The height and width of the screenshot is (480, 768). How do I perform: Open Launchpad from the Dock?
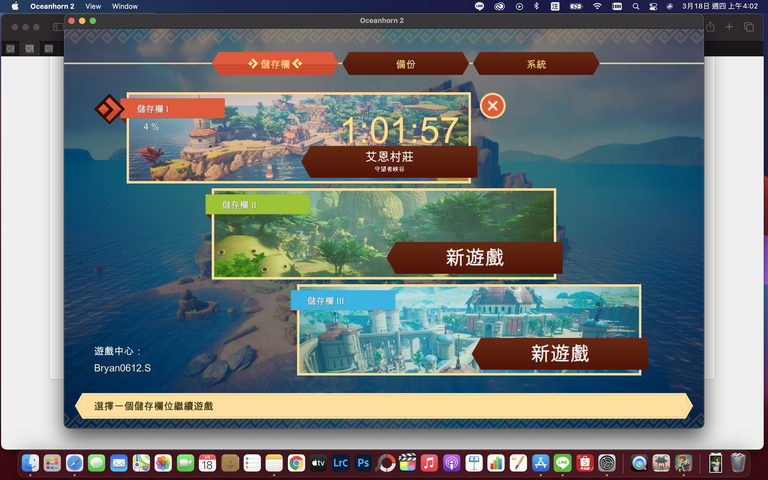tap(52, 462)
